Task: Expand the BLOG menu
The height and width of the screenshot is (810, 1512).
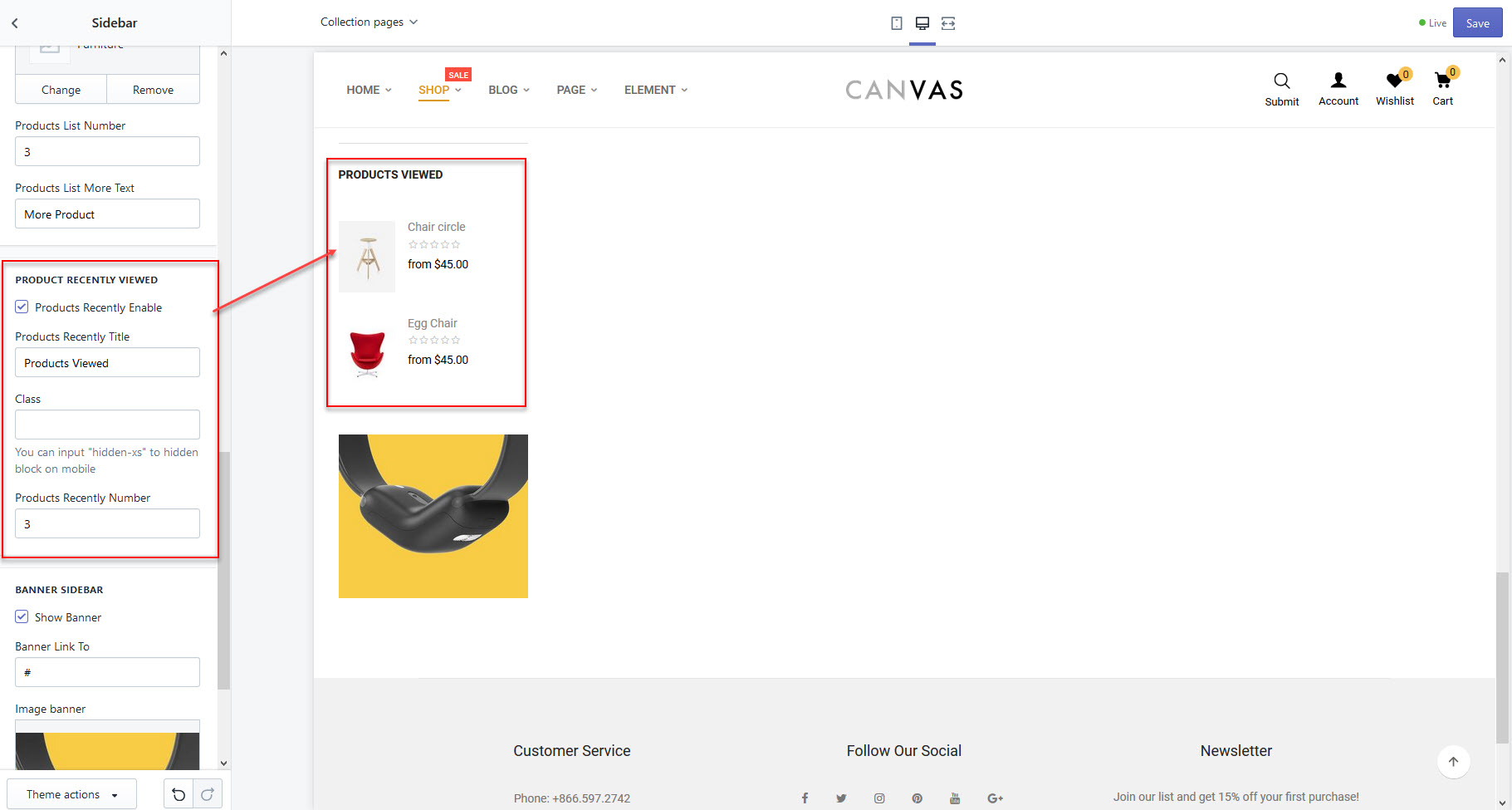Action: [508, 90]
